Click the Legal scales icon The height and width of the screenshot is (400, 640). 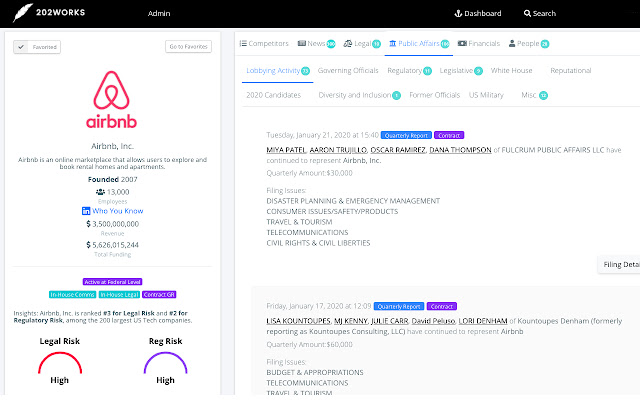coord(348,43)
